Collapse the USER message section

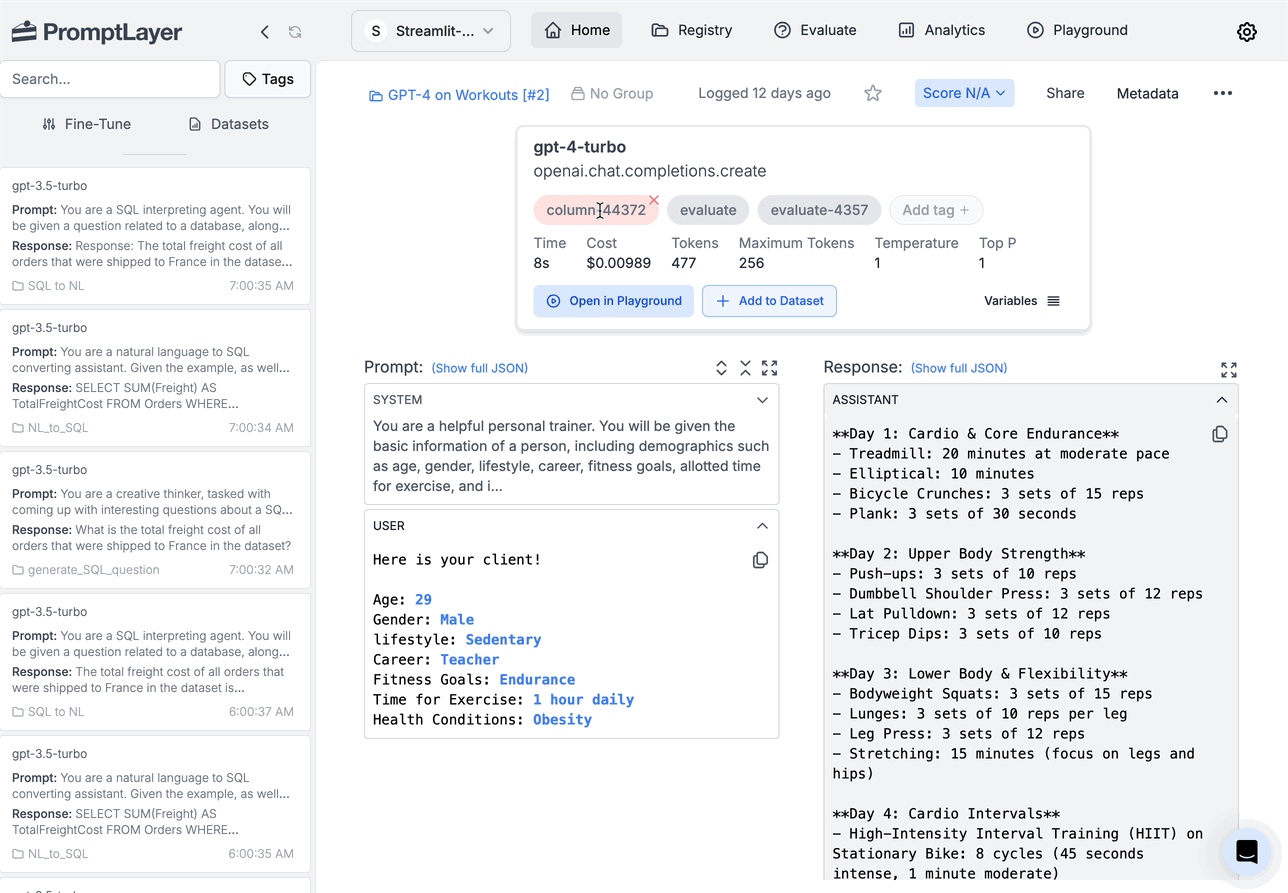click(762, 526)
